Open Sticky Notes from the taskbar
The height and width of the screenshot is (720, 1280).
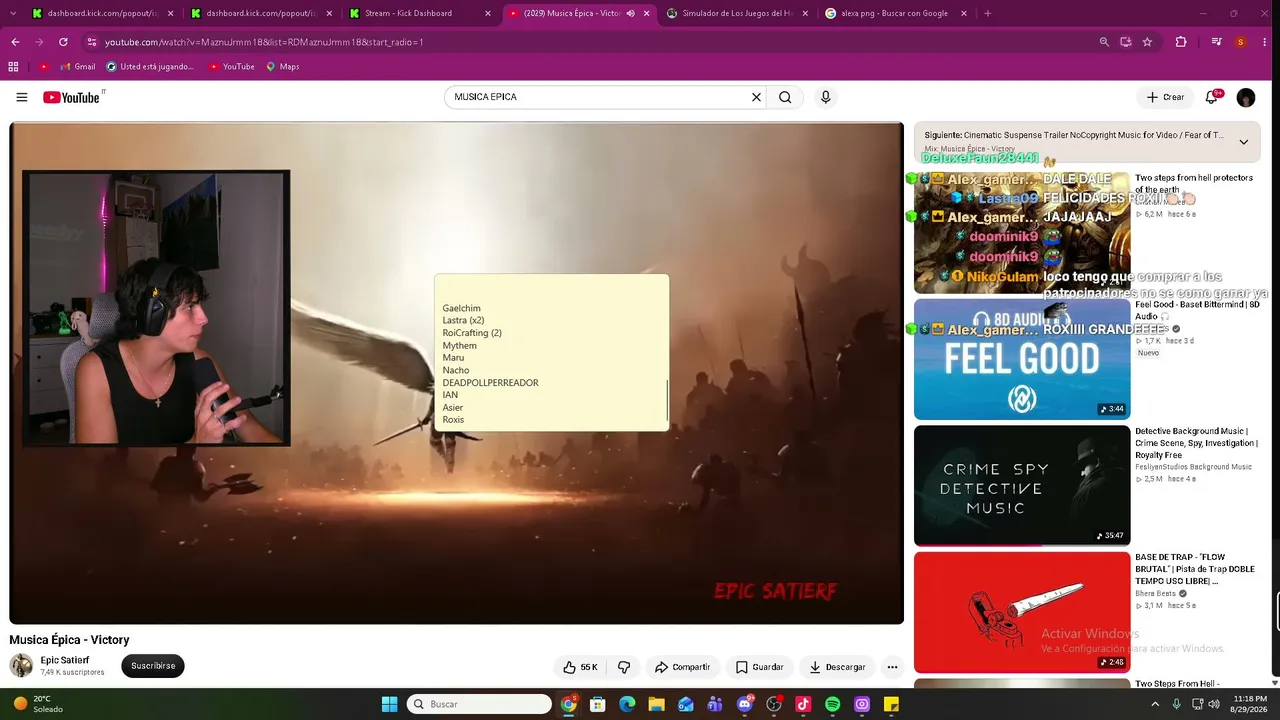[x=891, y=704]
